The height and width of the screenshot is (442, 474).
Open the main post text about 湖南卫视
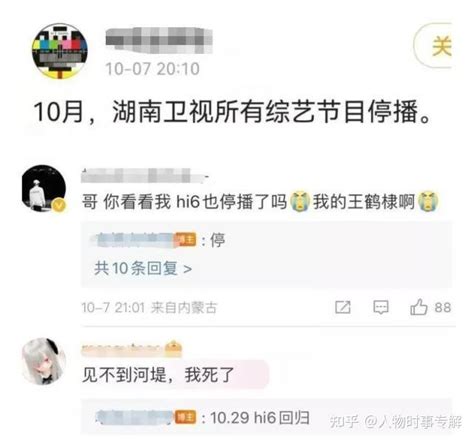232,111
